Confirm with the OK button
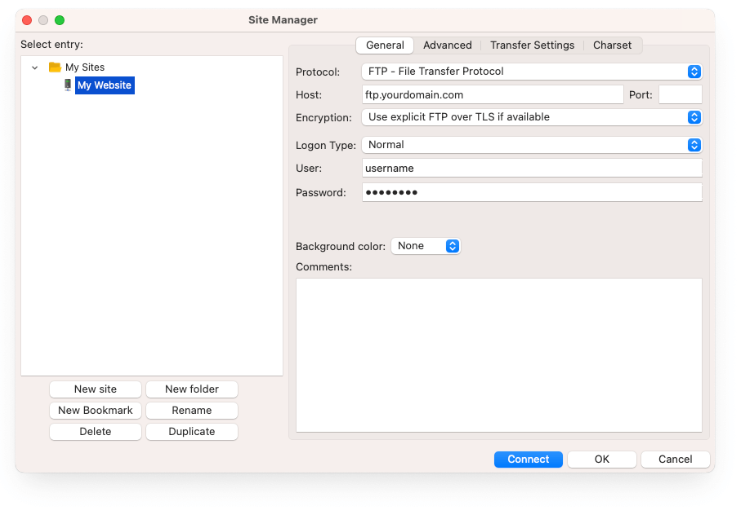This screenshot has height=507, width=749. (601, 459)
